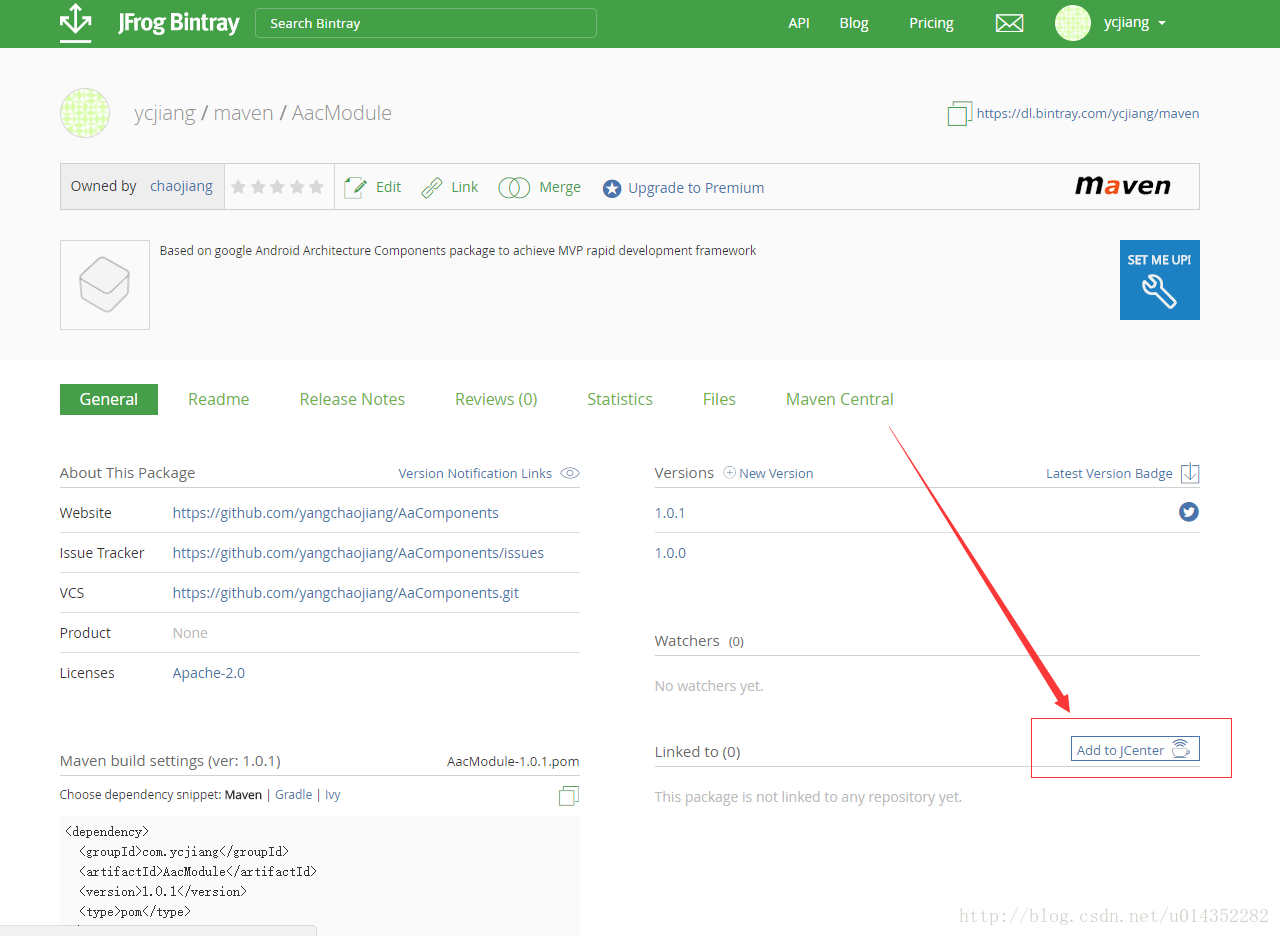Click the package box placeholder image
The width and height of the screenshot is (1280, 936).
pyautogui.click(x=105, y=285)
